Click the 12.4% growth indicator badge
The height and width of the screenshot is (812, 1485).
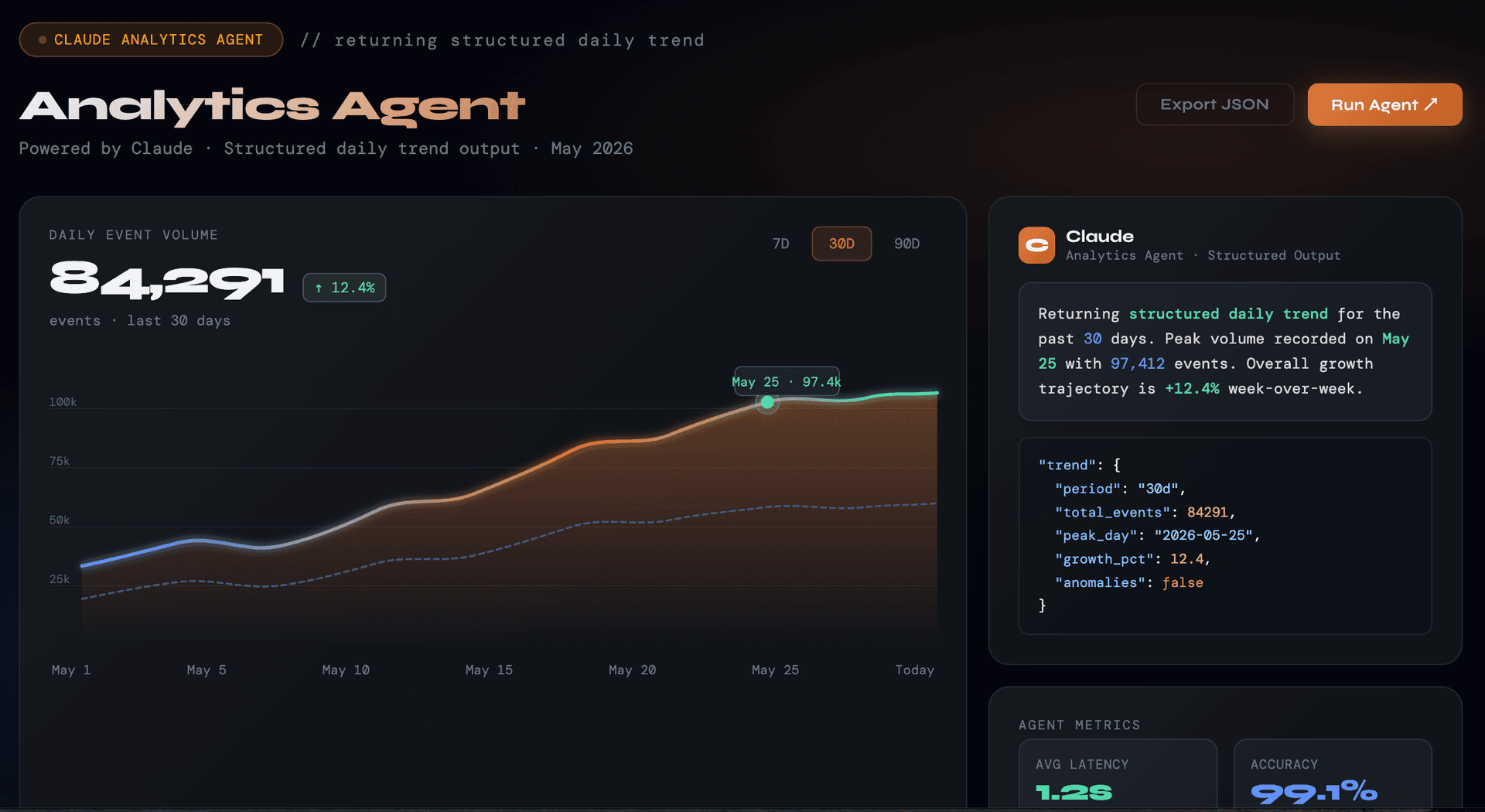344,288
